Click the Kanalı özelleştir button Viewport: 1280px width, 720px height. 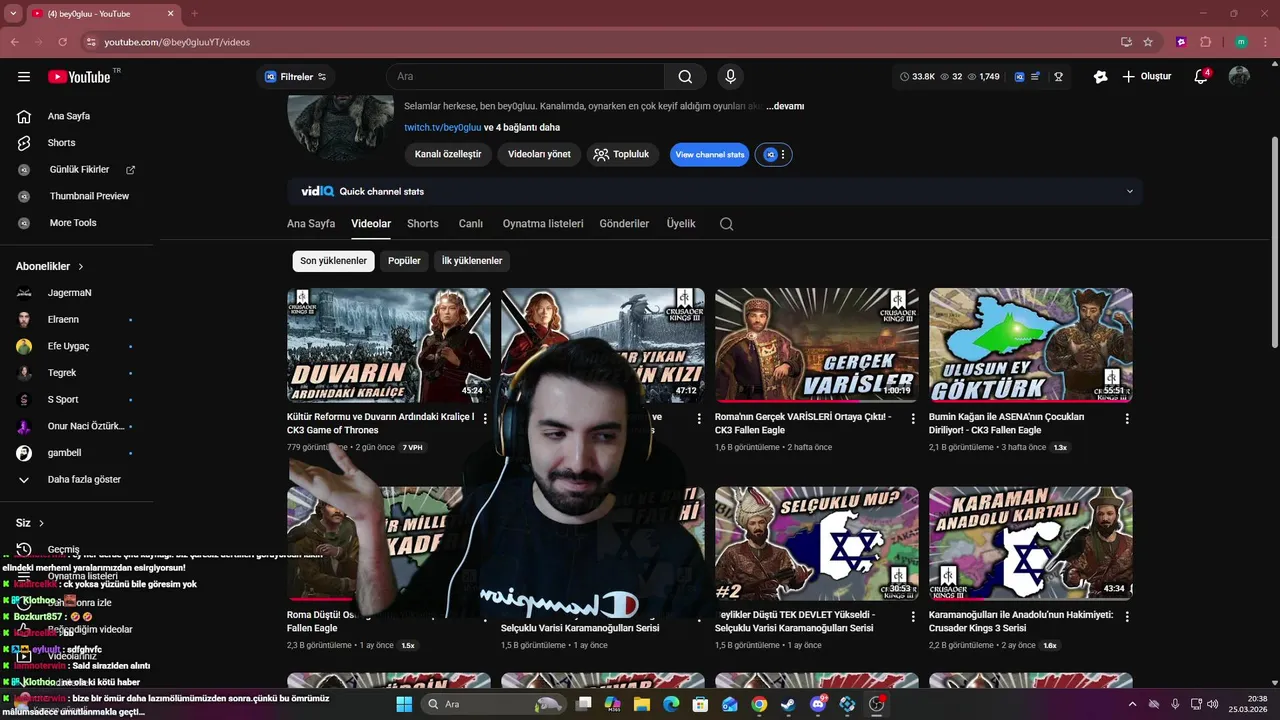pyautogui.click(x=448, y=155)
